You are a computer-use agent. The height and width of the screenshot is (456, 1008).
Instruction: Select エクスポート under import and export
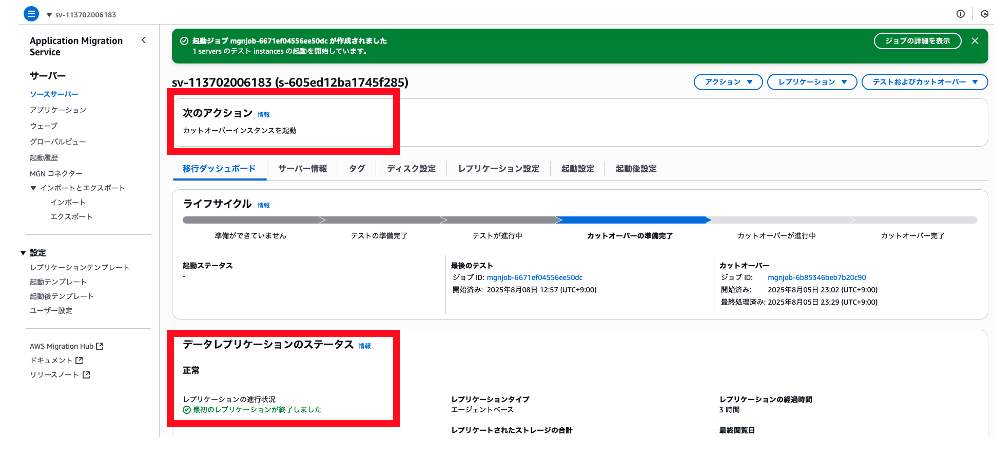coord(71,217)
